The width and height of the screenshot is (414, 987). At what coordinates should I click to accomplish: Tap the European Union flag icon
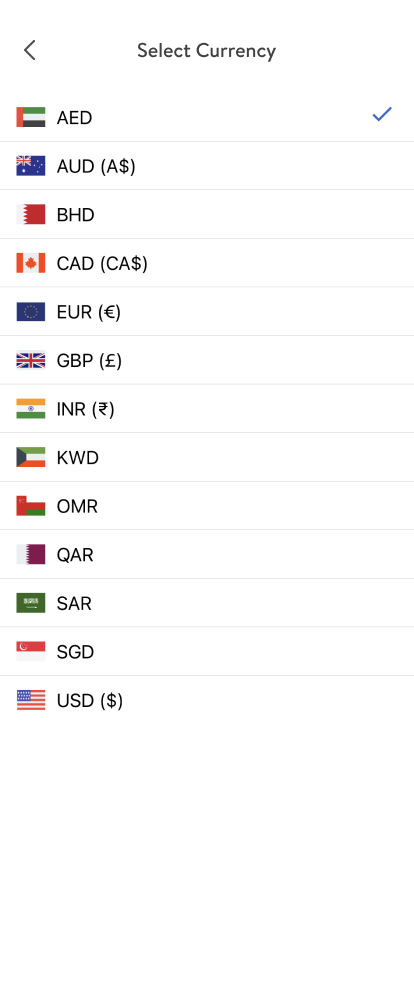(31, 312)
